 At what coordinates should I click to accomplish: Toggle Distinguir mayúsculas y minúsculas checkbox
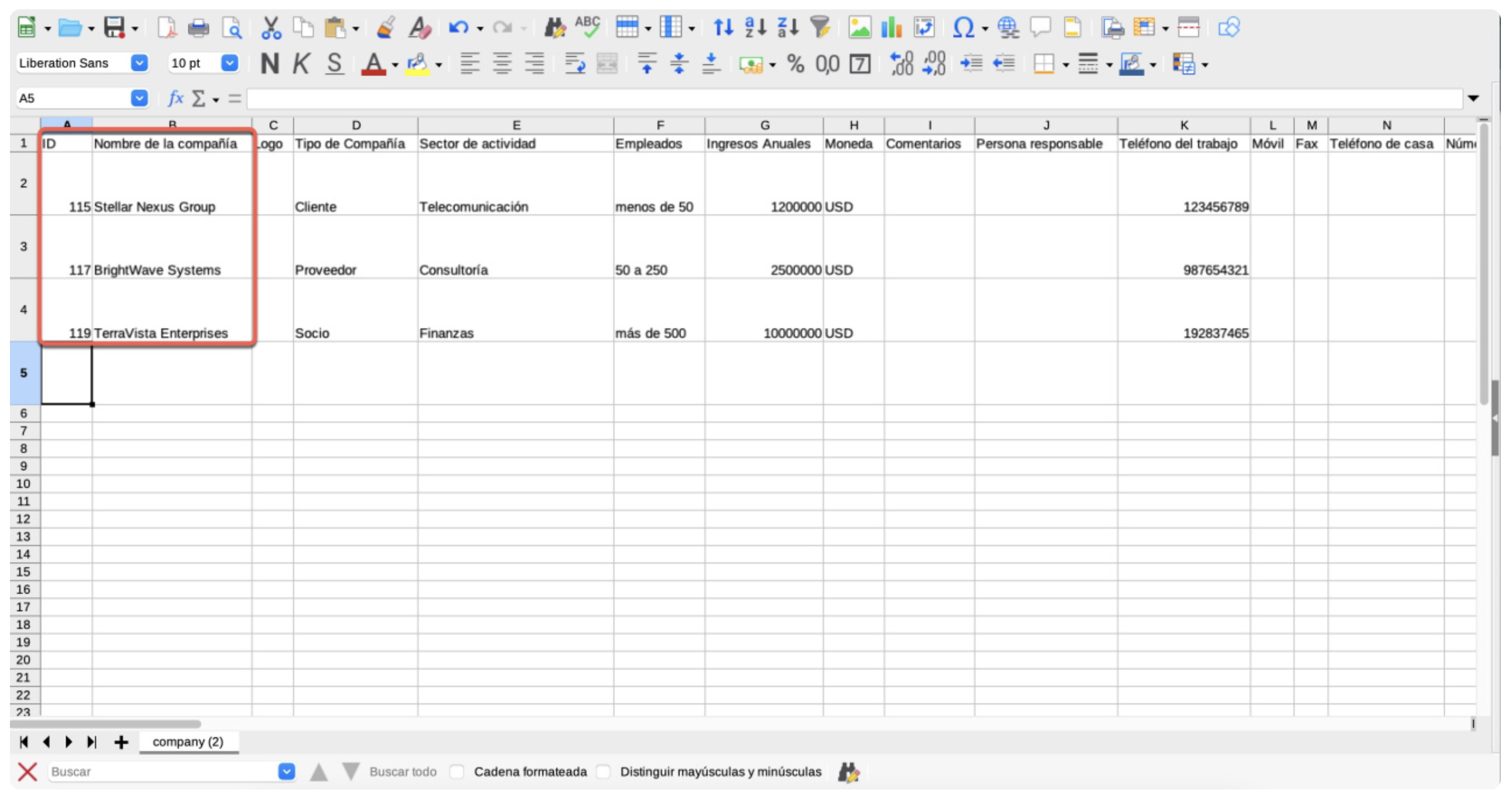[603, 771]
